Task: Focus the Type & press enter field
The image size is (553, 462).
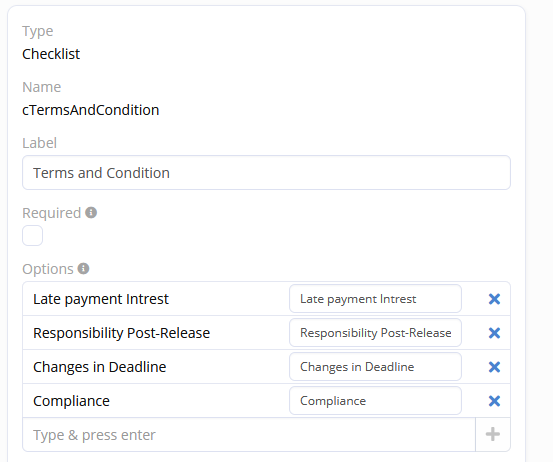Action: coord(249,434)
